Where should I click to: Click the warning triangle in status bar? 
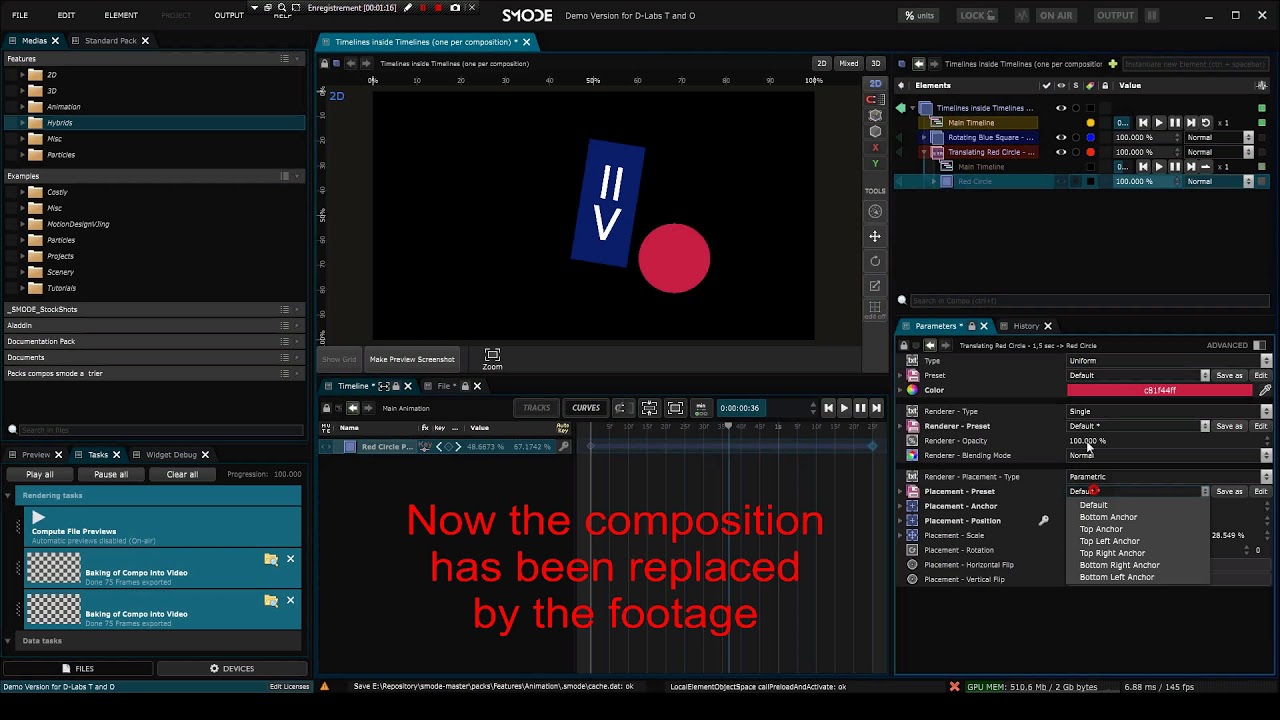[x=324, y=687]
